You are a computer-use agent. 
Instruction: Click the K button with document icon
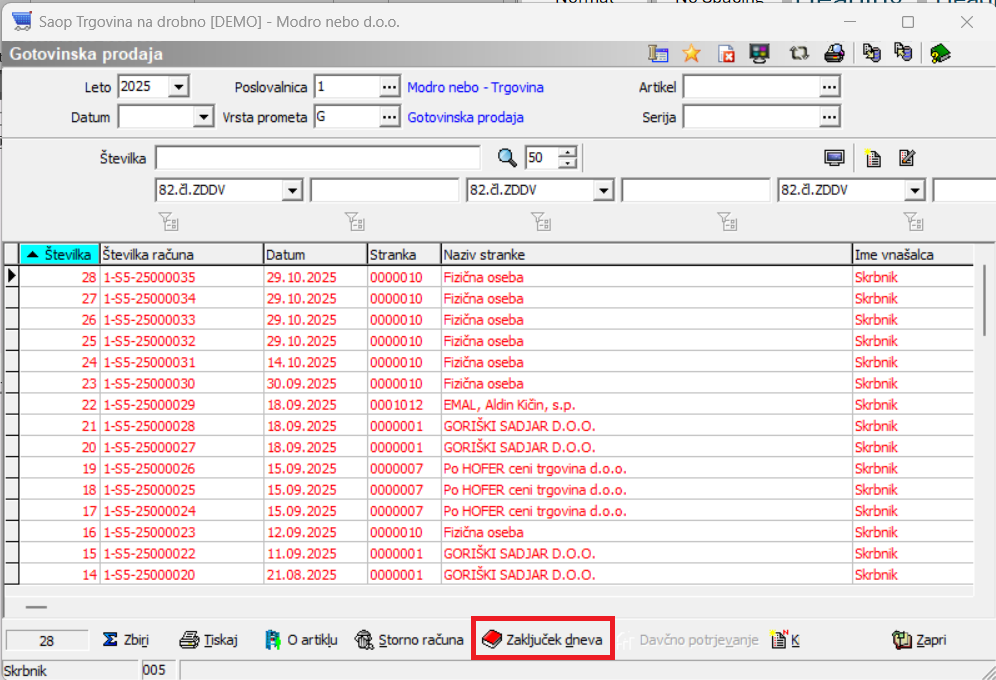tap(784, 639)
